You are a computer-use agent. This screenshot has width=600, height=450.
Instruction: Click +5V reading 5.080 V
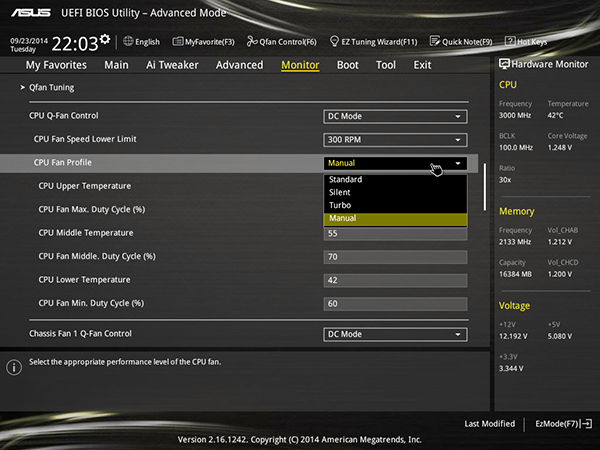point(560,336)
